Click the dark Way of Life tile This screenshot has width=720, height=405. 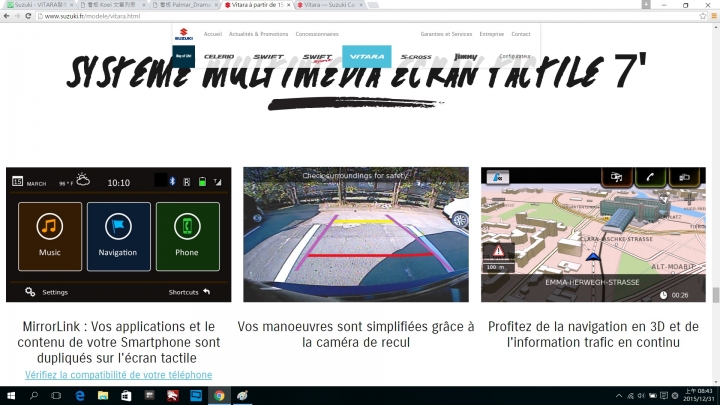coord(184,56)
